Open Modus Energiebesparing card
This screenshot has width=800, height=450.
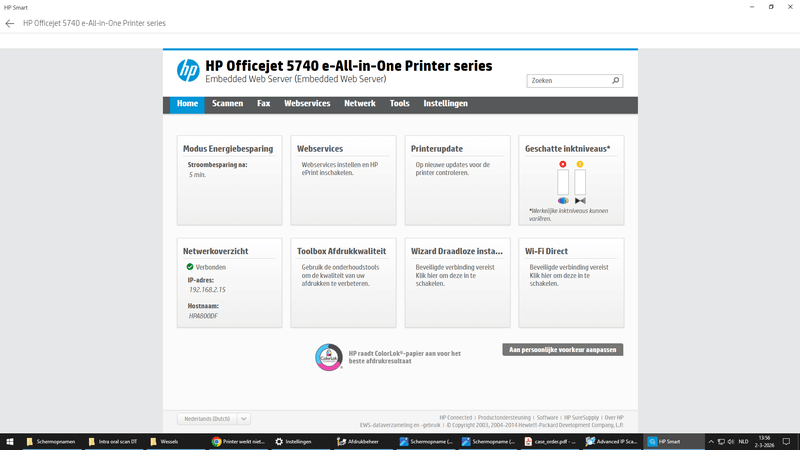coord(230,180)
